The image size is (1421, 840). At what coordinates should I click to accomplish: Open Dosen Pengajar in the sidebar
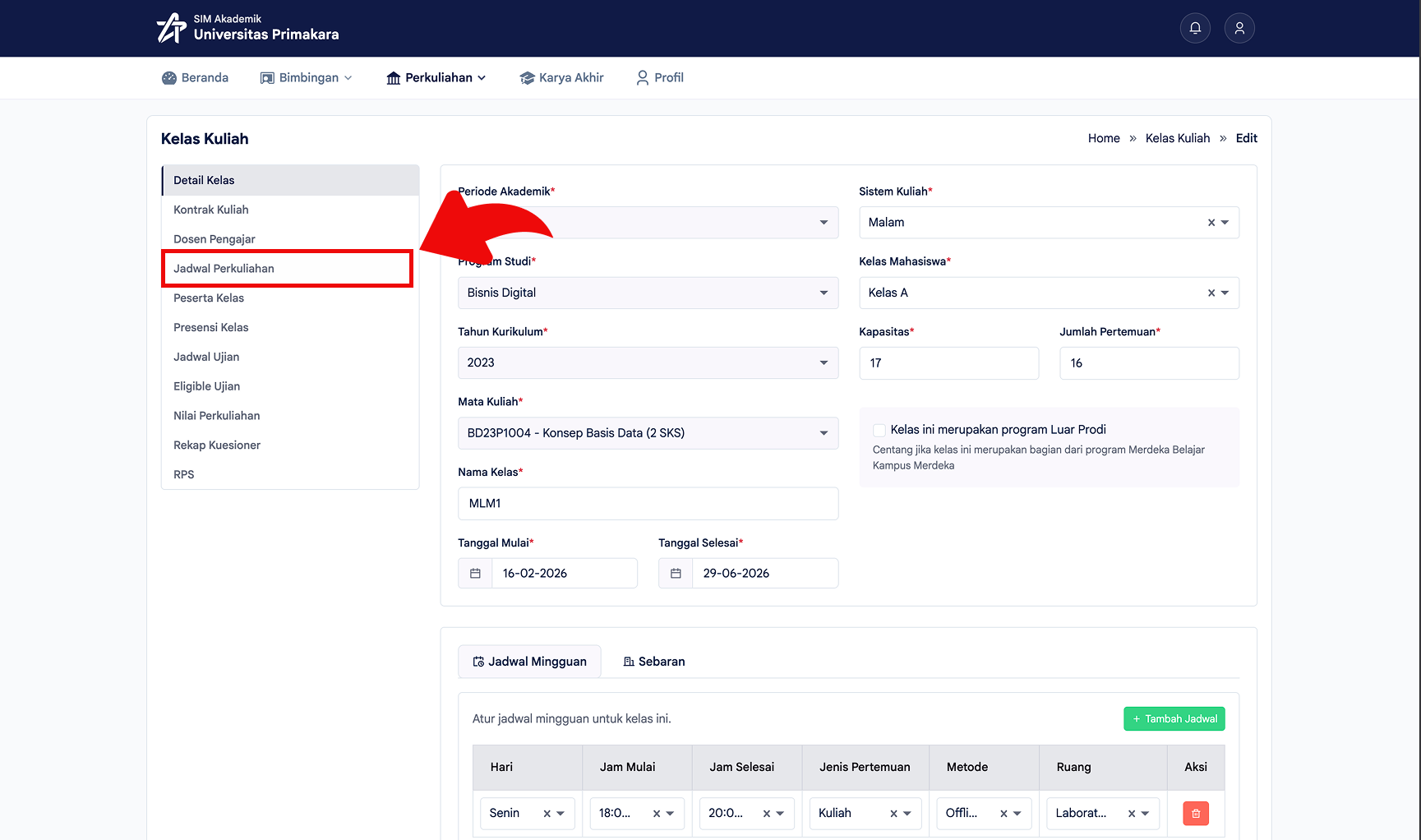[291, 239]
